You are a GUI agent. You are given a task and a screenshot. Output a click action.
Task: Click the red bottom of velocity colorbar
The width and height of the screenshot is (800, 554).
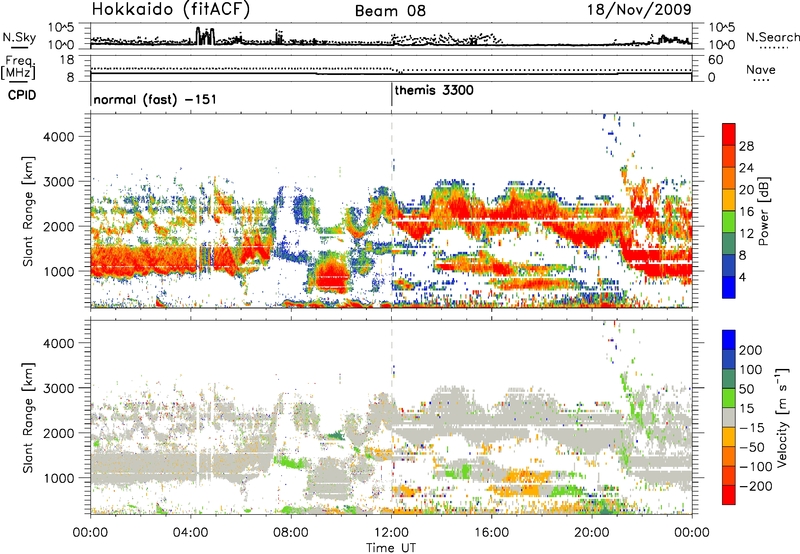tap(729, 495)
